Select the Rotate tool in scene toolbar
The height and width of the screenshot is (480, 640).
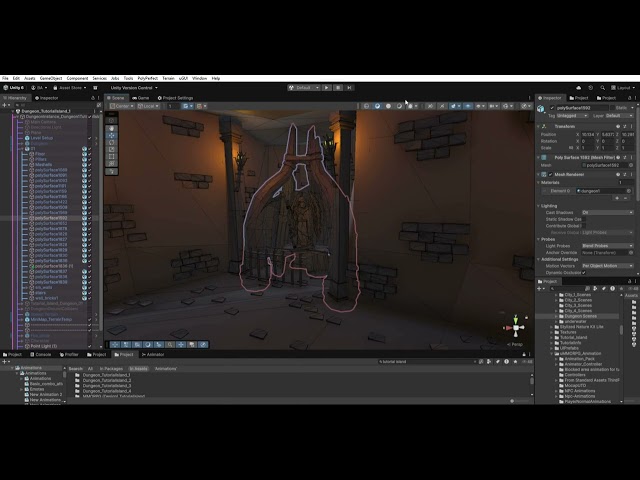pyautogui.click(x=111, y=142)
